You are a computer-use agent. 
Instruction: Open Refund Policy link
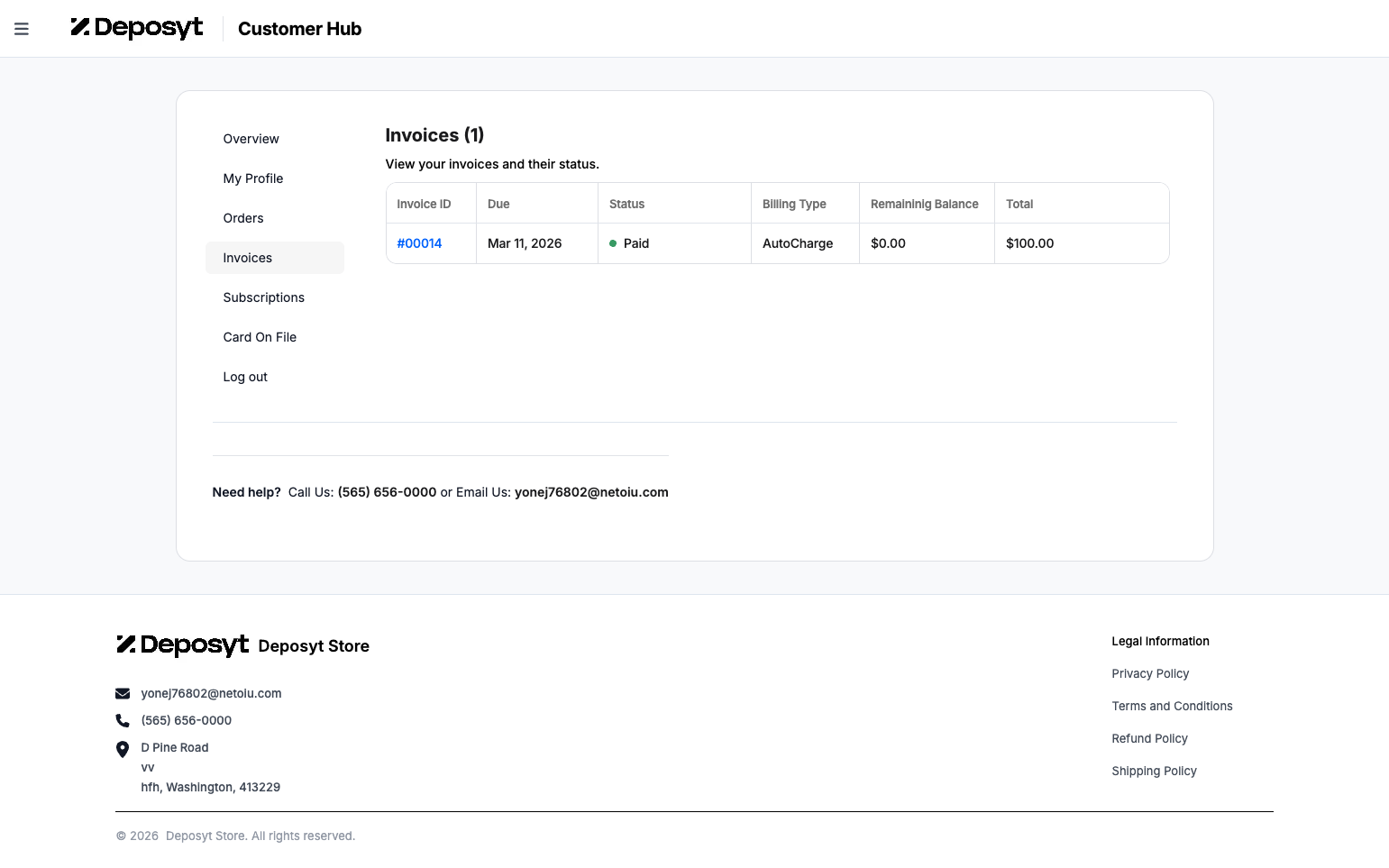pos(1149,738)
